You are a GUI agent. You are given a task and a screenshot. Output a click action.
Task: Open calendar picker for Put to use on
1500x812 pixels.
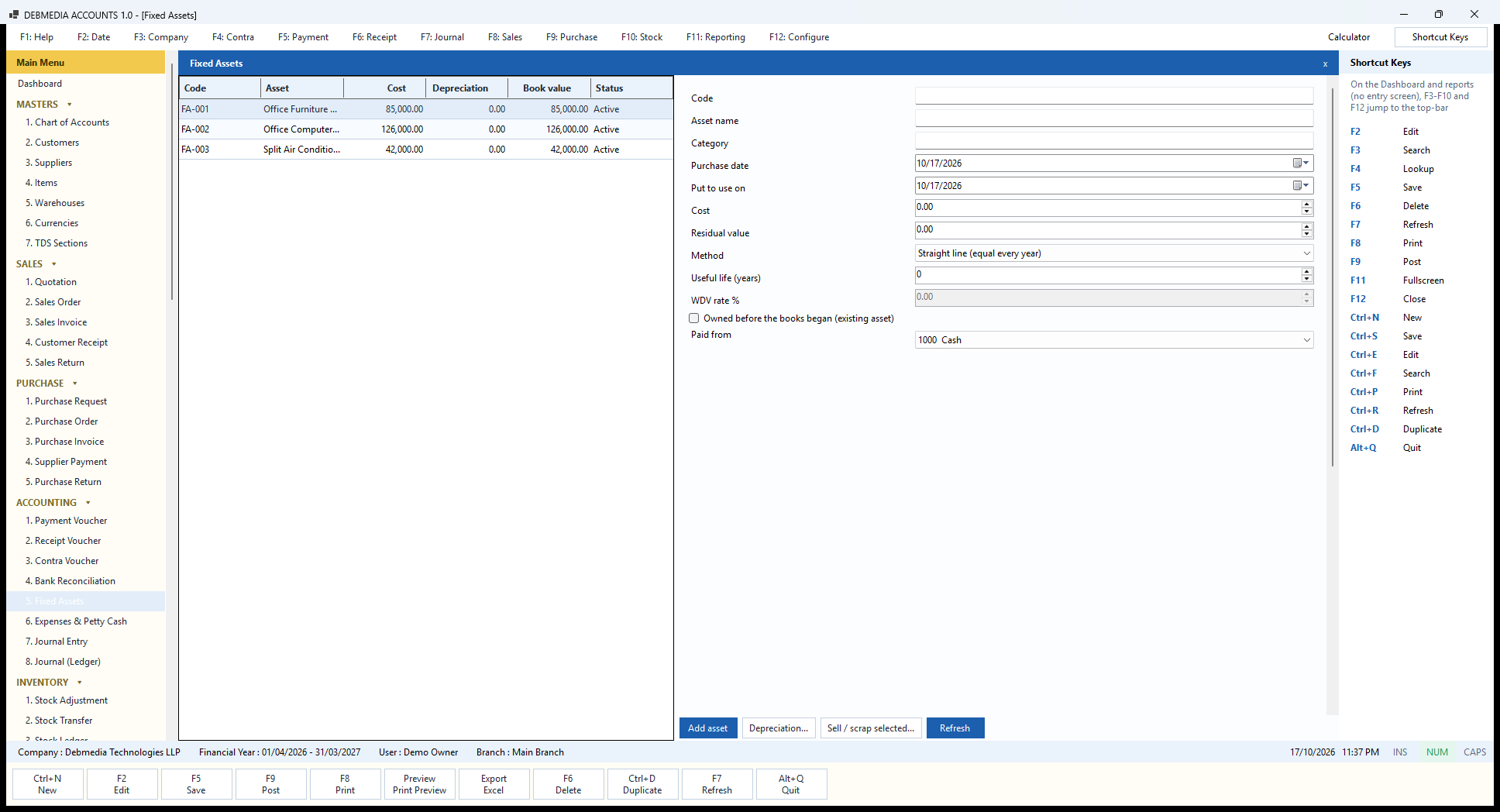coord(1301,186)
